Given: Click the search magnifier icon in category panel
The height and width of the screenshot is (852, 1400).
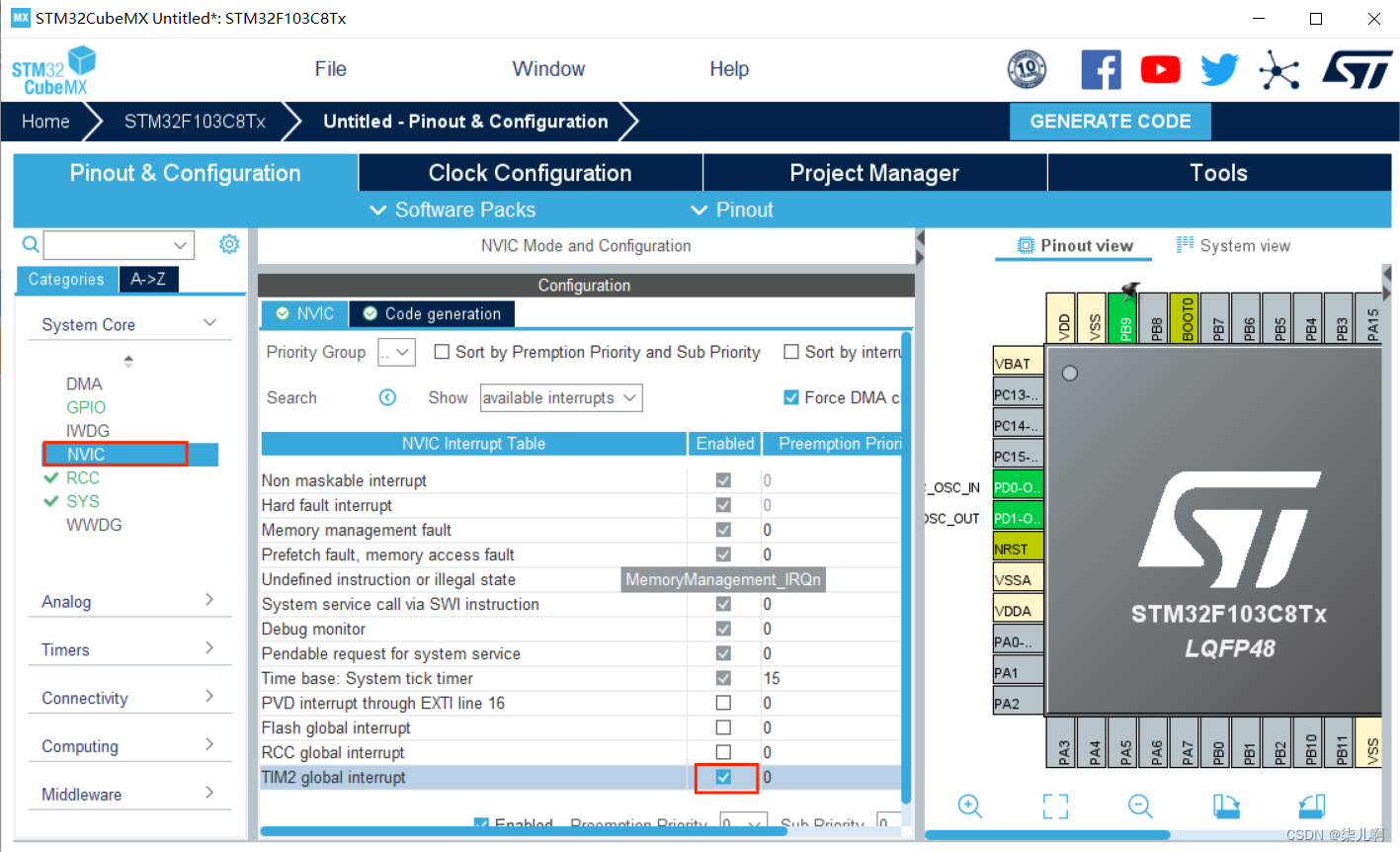Looking at the screenshot, I should (31, 244).
